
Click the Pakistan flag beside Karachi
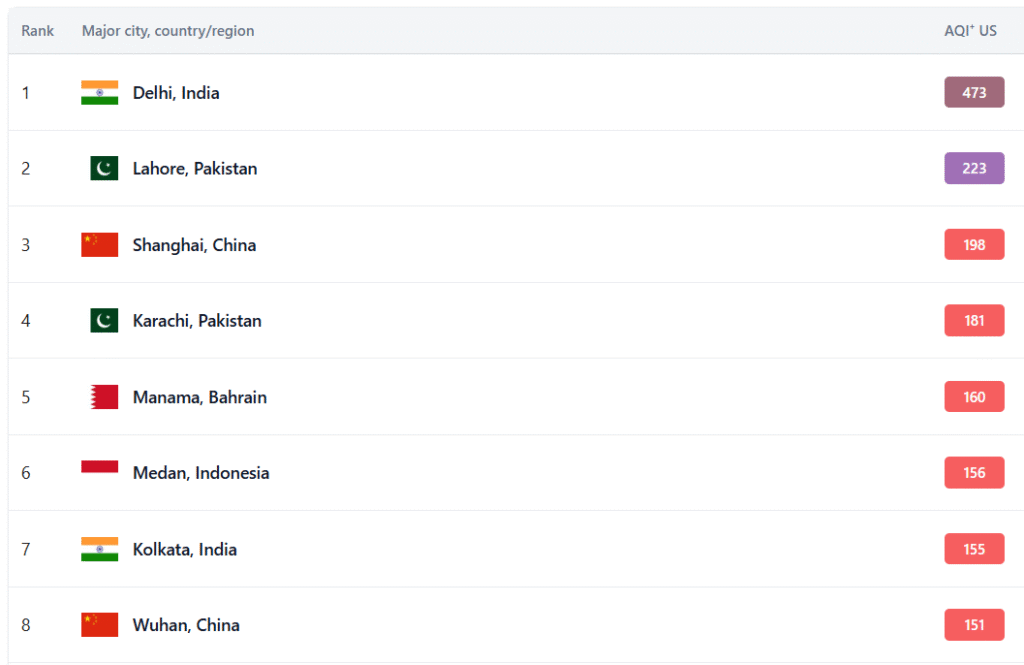coord(104,321)
